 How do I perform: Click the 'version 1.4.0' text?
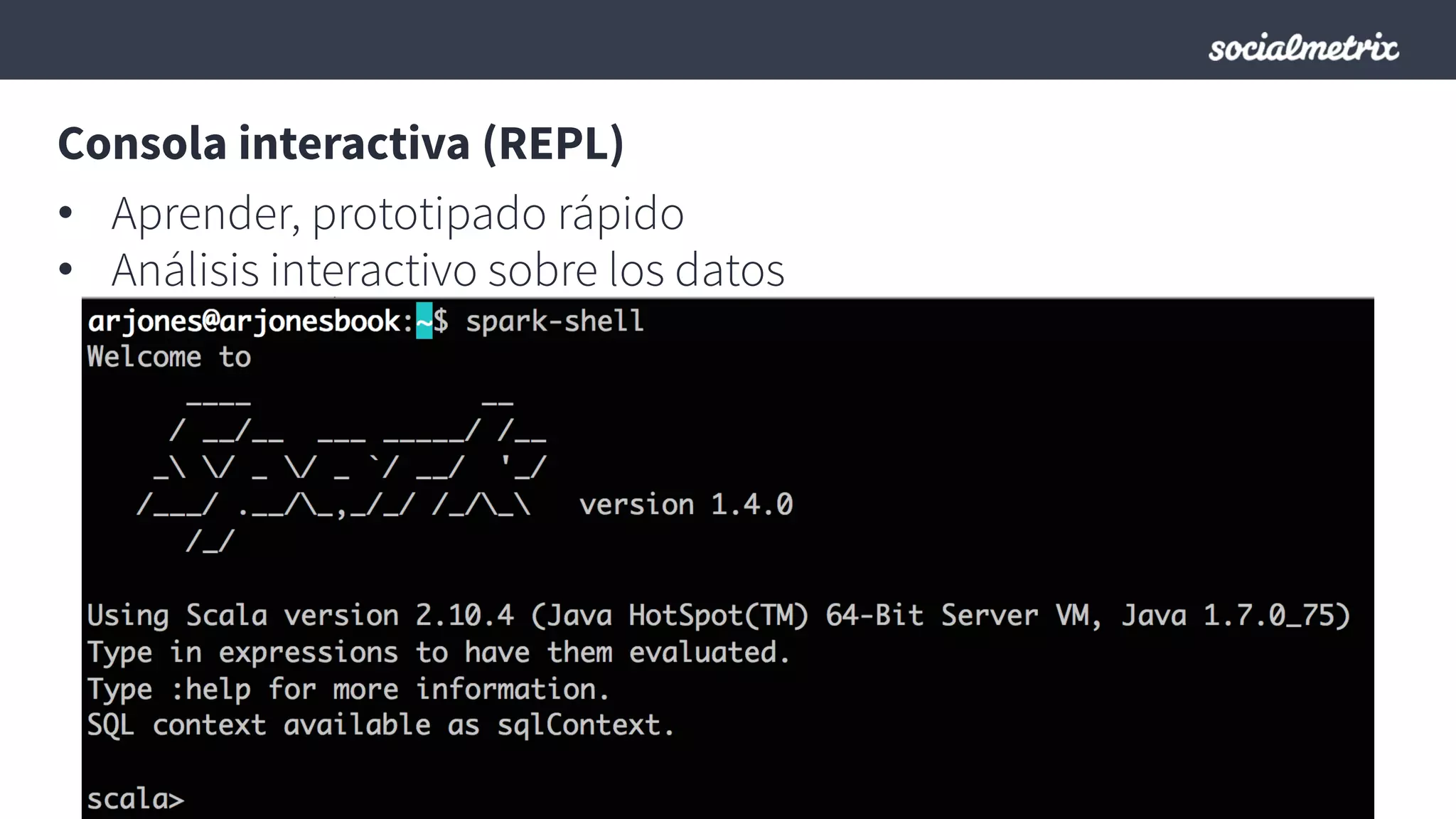[686, 505]
